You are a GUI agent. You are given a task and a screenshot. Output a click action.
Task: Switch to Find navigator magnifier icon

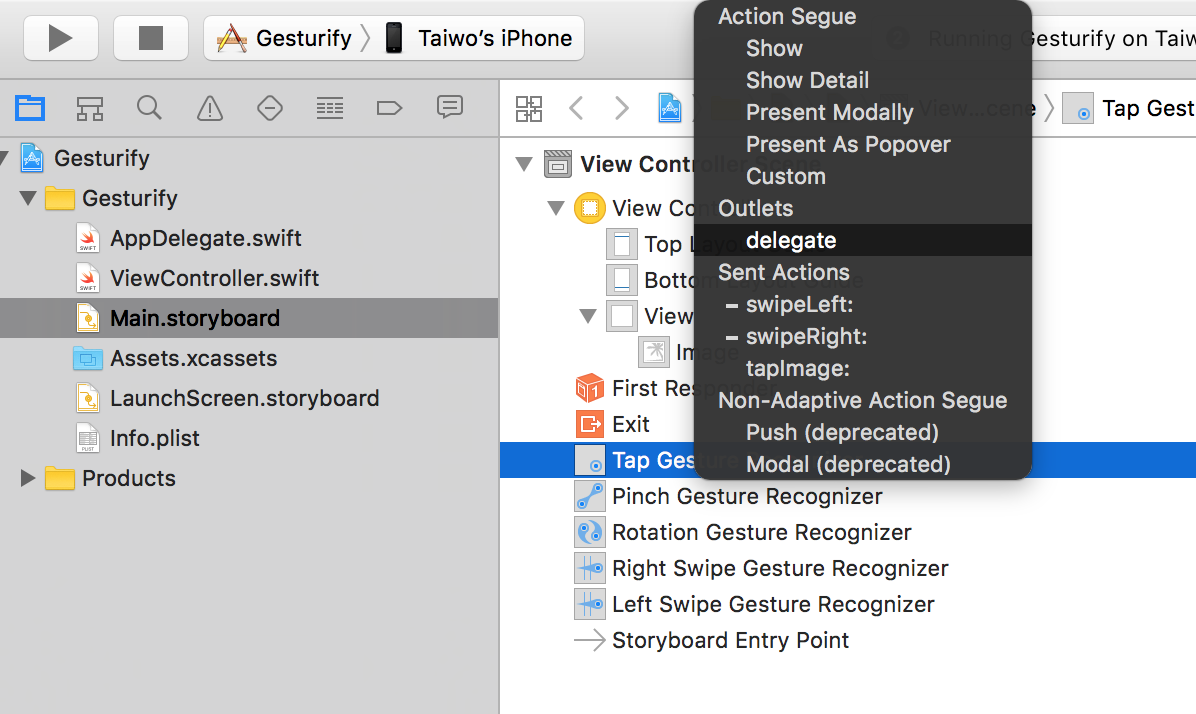(150, 108)
